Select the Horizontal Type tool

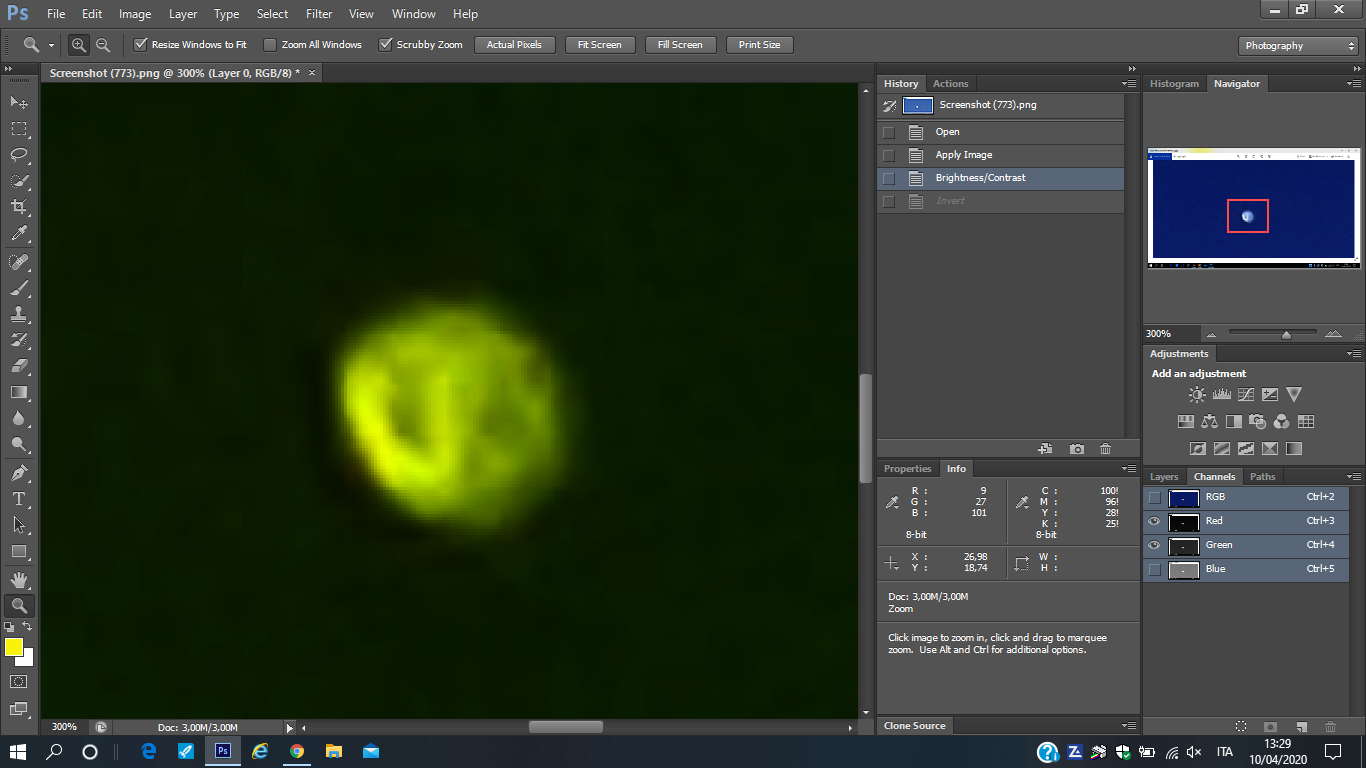19,498
